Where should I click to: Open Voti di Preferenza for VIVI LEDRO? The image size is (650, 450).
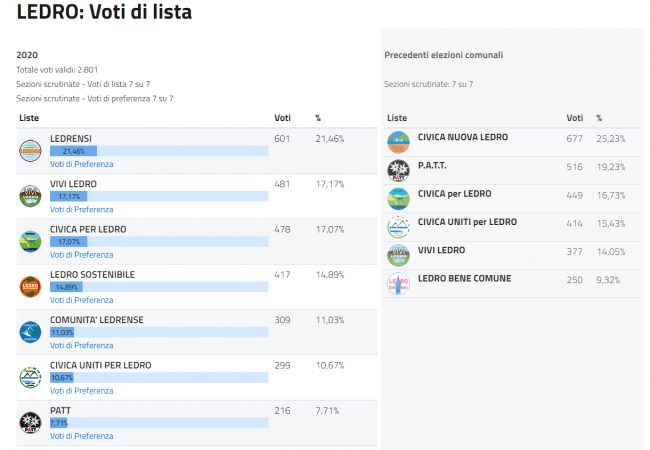pos(82,209)
